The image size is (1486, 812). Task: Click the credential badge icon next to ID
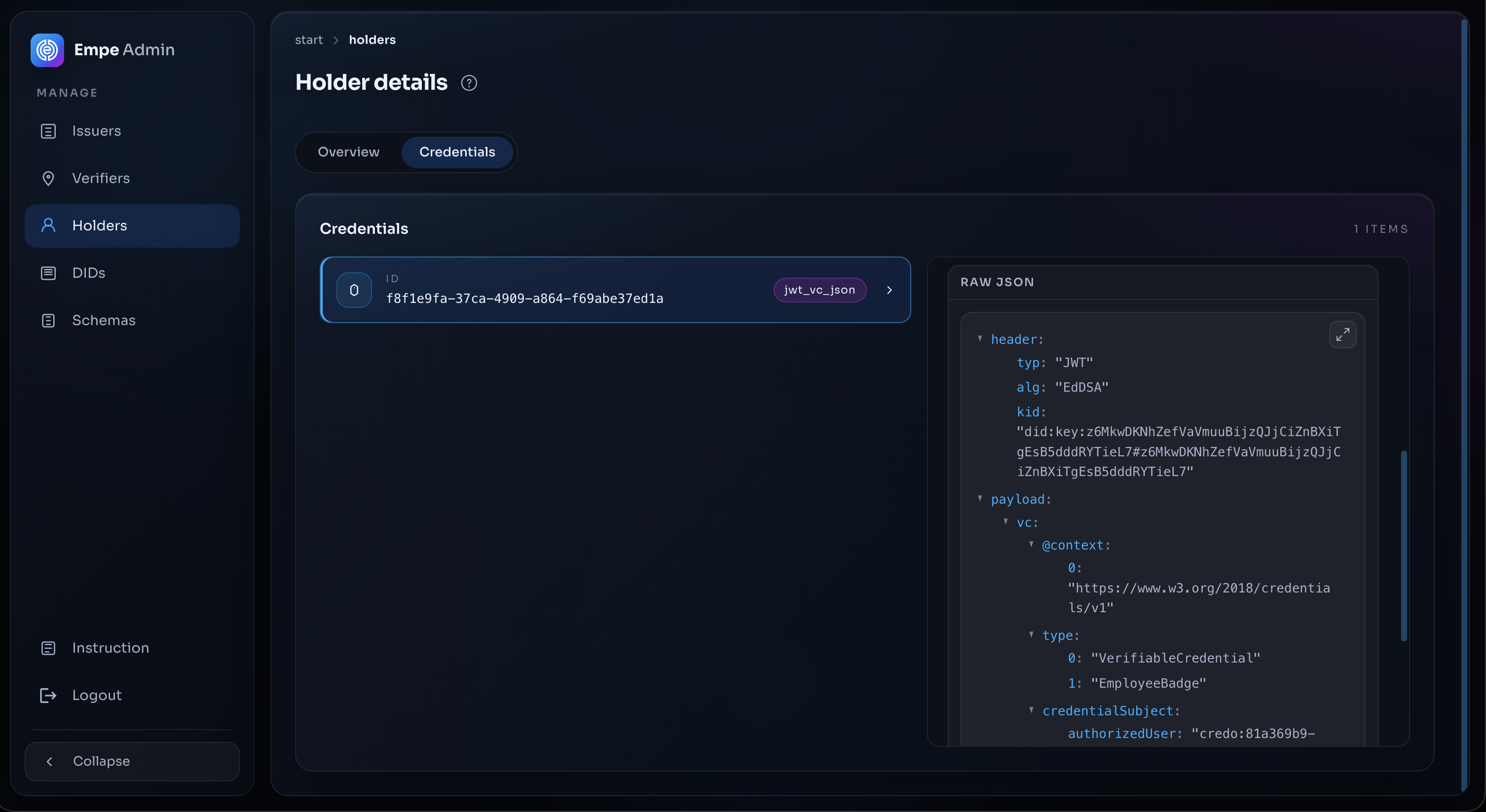coord(354,290)
